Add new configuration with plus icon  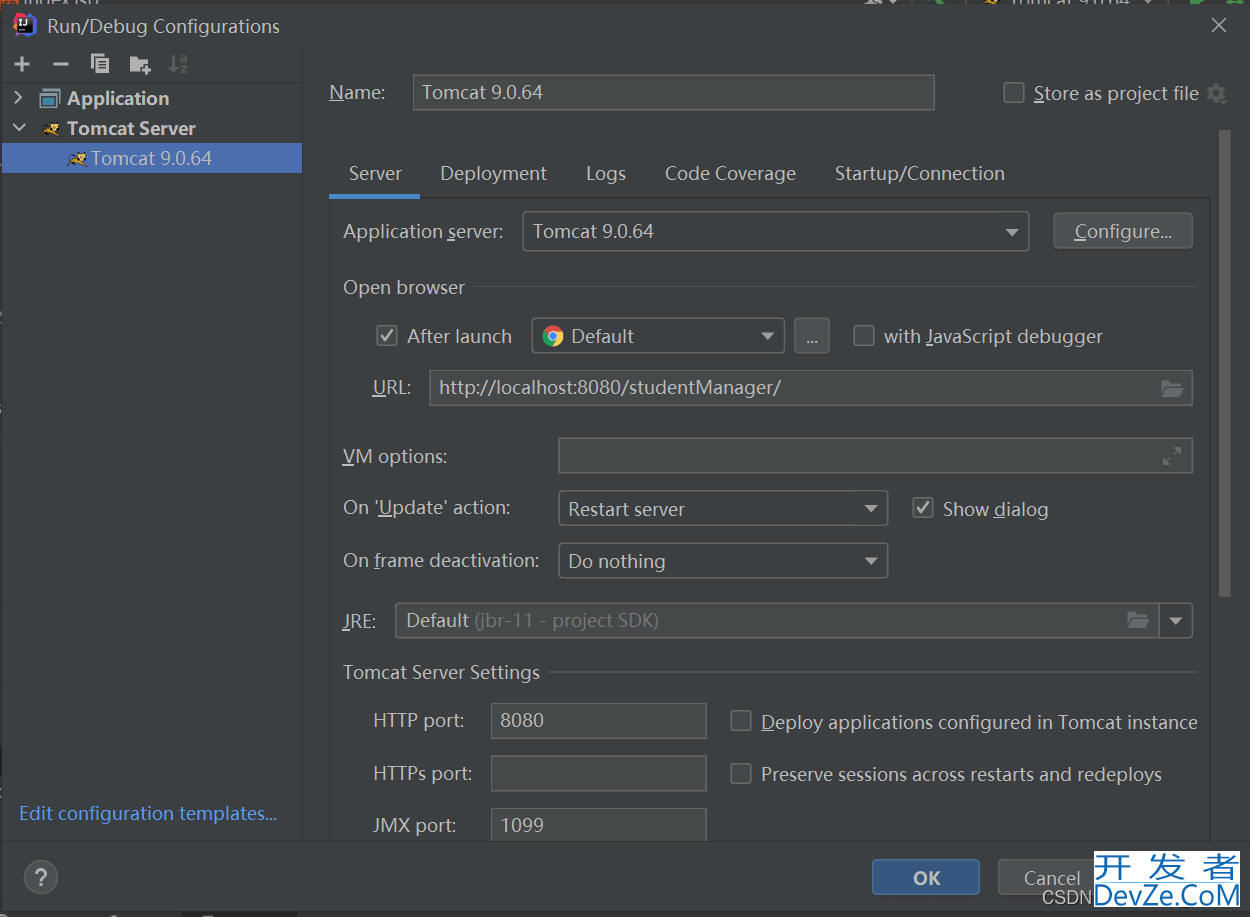click(x=22, y=65)
